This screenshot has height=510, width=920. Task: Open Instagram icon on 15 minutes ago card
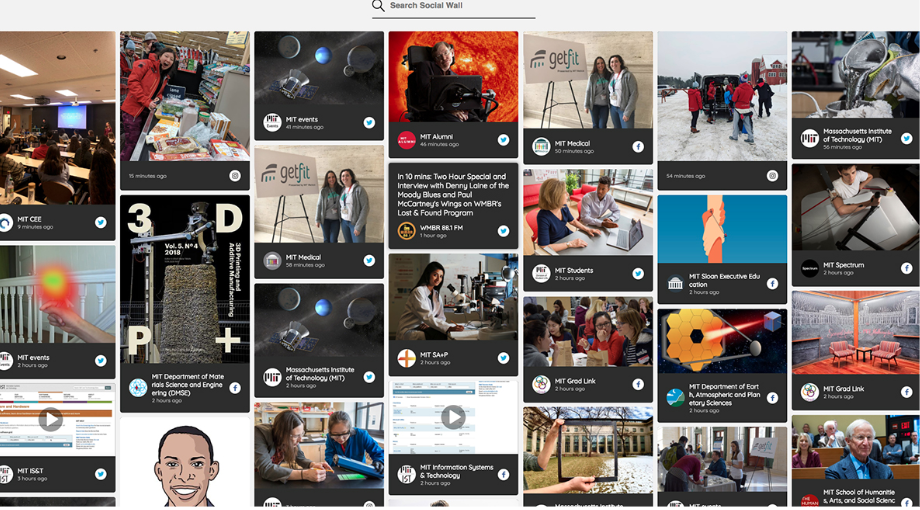click(x=235, y=175)
